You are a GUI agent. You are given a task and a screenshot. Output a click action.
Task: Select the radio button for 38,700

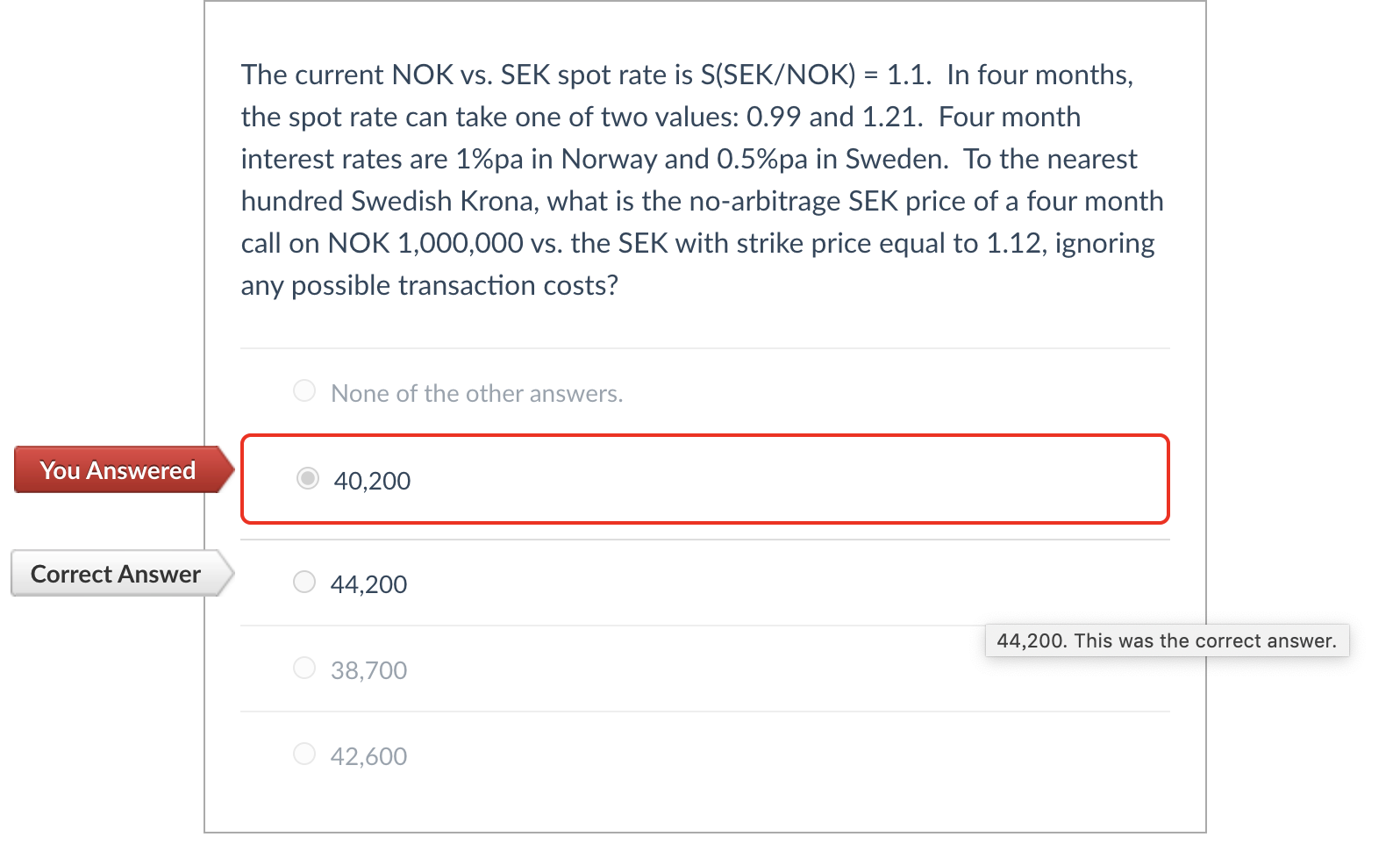pyautogui.click(x=304, y=667)
